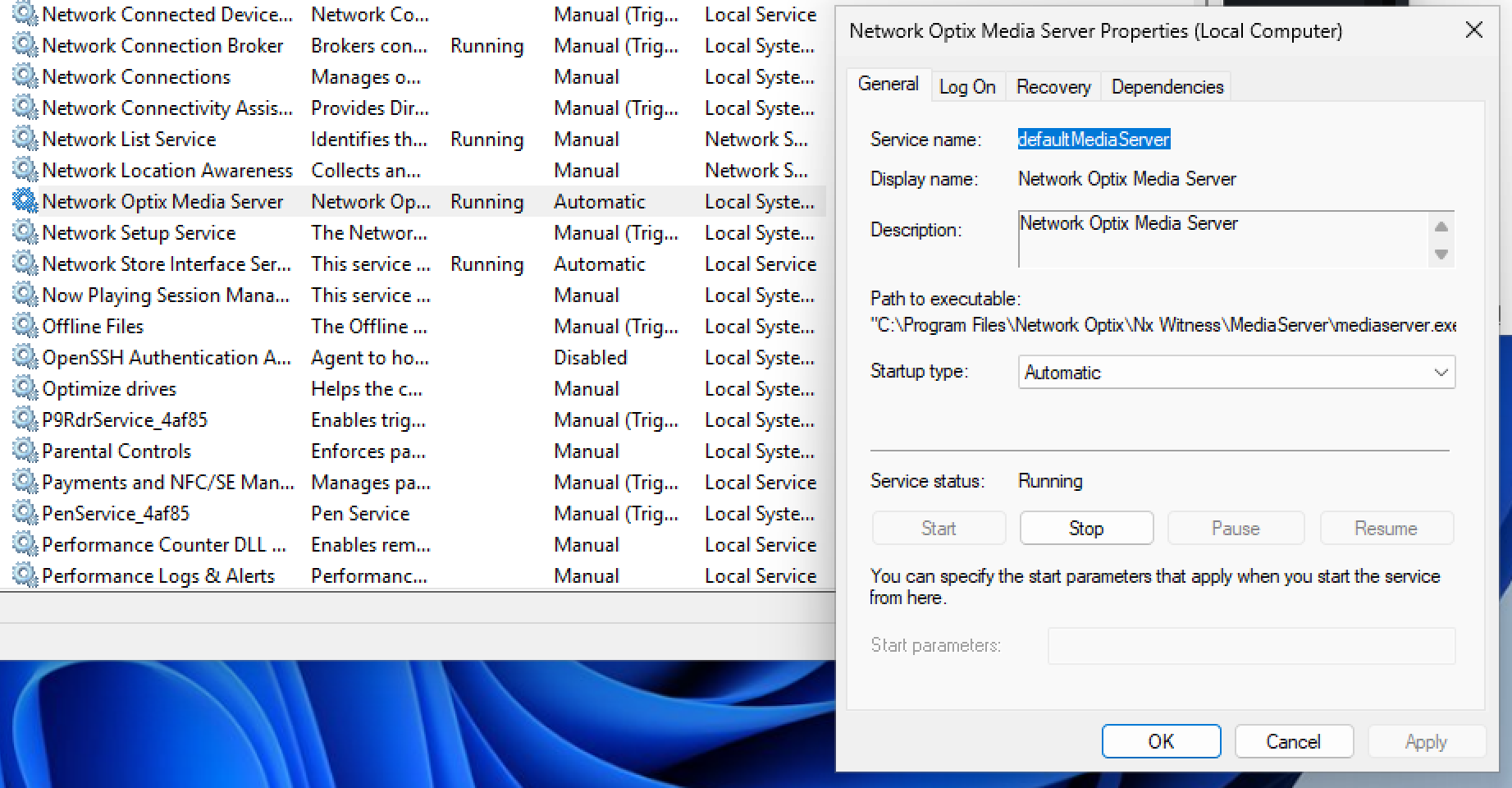This screenshot has width=1512, height=788.
Task: Click gear icon beside Network Setup Service
Action: coord(25,232)
